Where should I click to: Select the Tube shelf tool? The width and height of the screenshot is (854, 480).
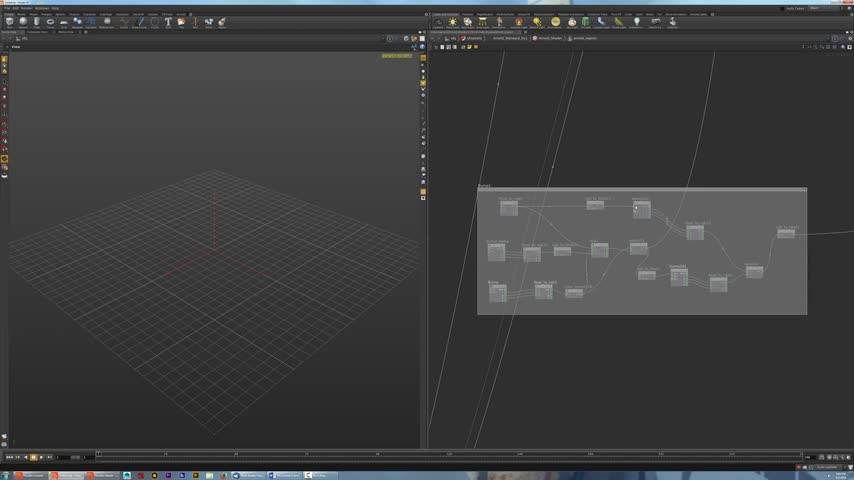pos(36,22)
